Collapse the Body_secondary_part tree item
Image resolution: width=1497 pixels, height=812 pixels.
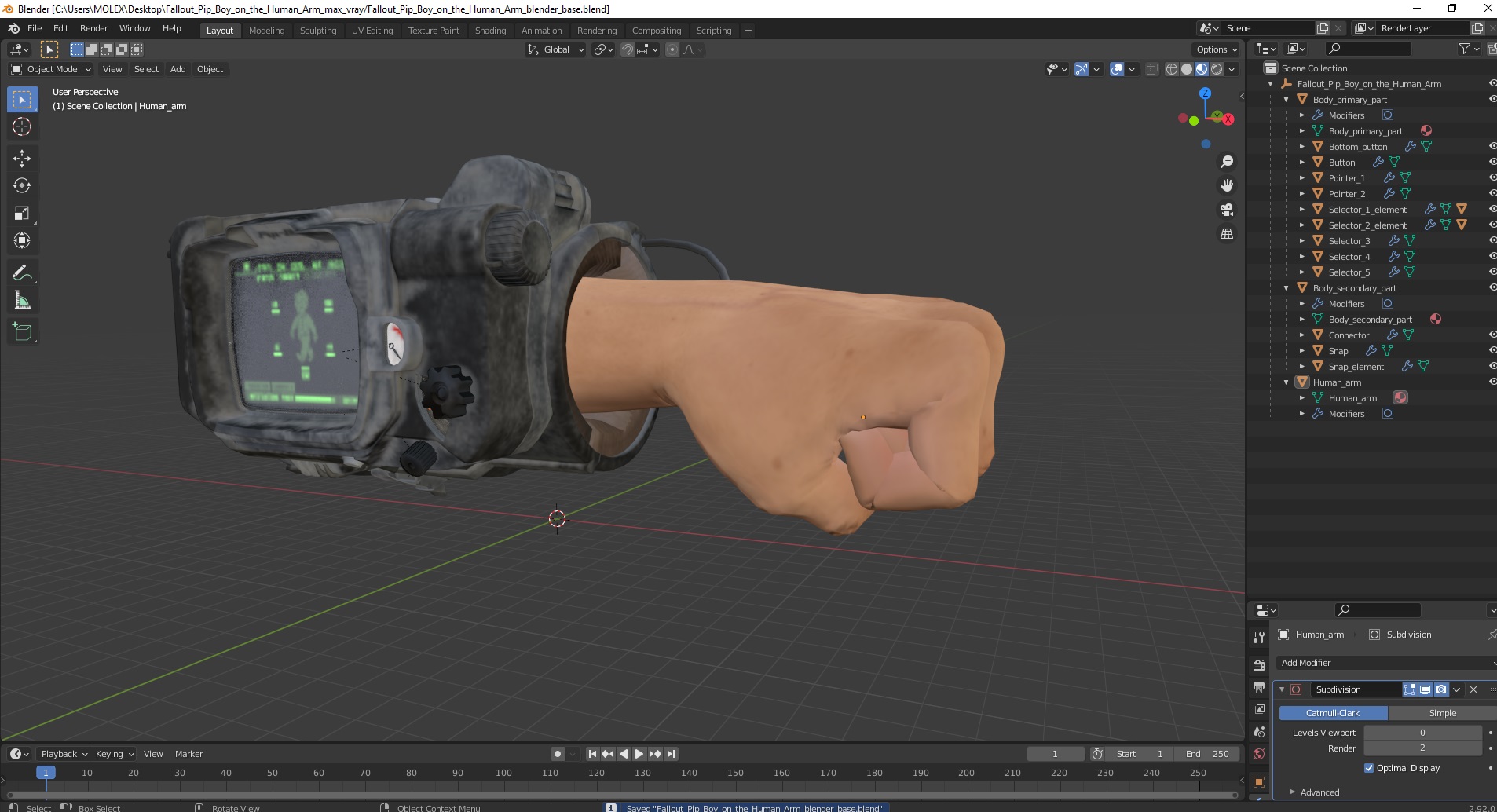(1286, 288)
